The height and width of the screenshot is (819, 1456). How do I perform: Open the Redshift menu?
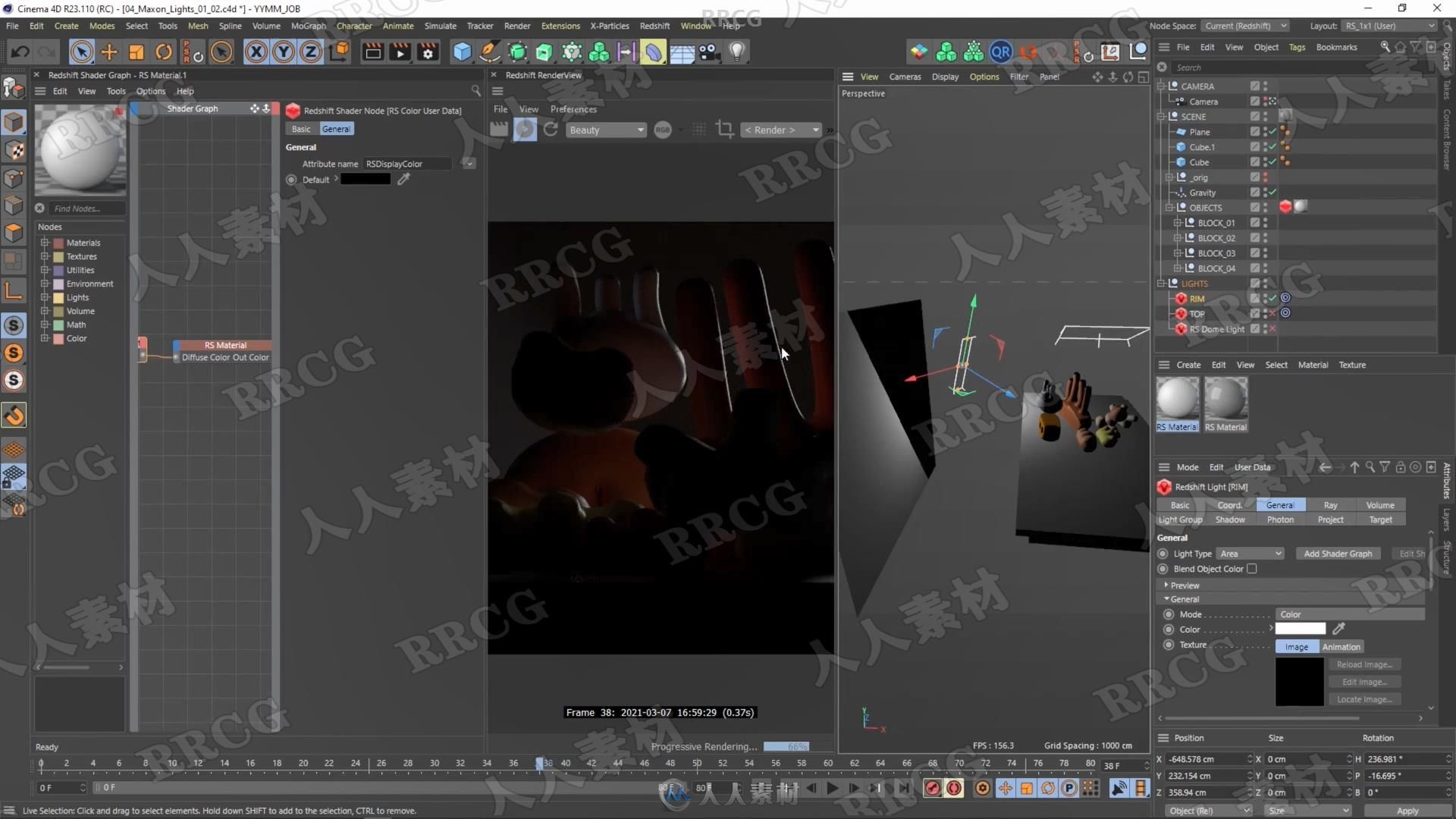654,26
